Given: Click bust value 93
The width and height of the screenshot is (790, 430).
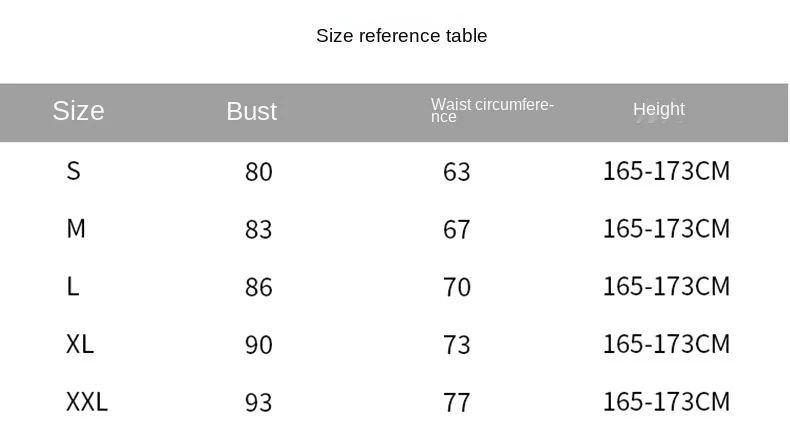Looking at the screenshot, I should [258, 403].
